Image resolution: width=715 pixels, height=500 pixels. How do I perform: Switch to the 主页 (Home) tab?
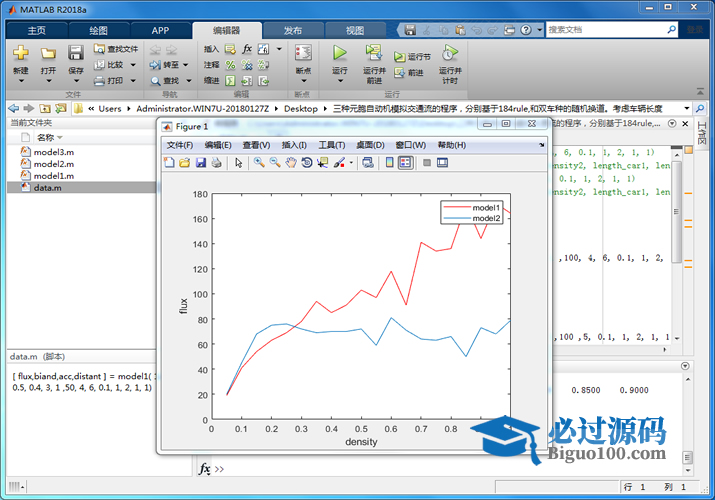36,31
